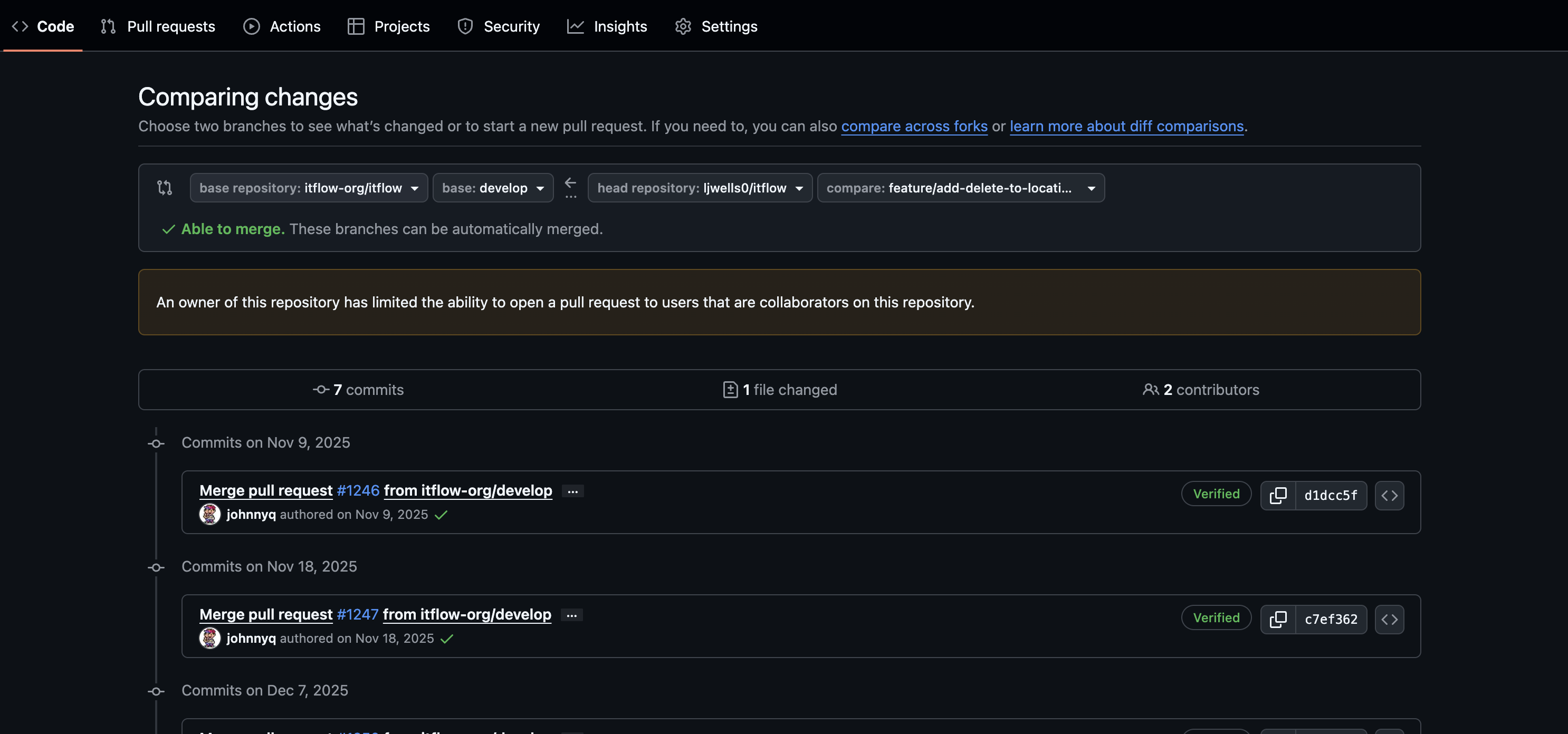
Task: Click the #1246 pull request number link
Action: (x=358, y=490)
